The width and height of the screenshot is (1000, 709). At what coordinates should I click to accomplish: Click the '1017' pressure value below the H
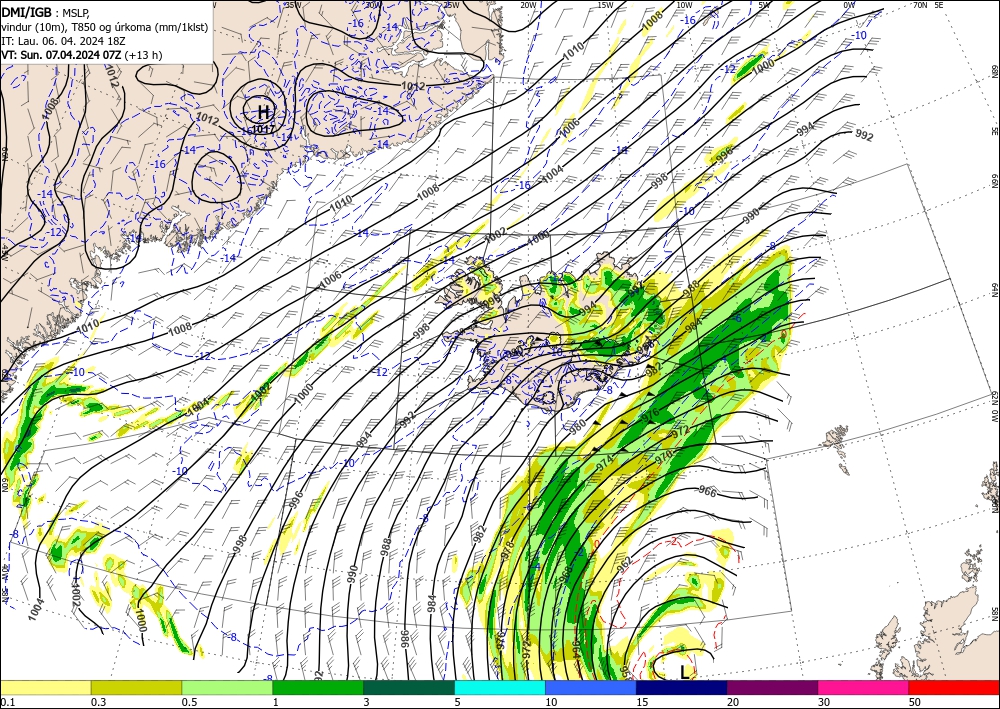(263, 129)
